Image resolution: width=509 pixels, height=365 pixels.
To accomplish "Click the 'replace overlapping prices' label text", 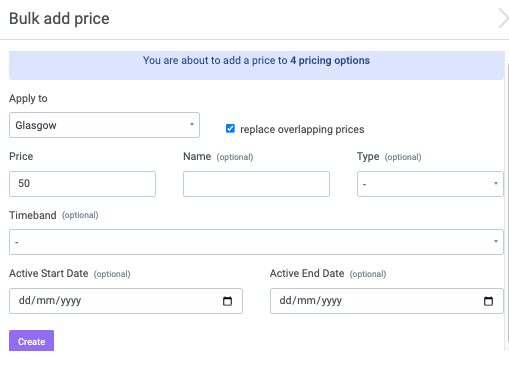I will [x=302, y=129].
